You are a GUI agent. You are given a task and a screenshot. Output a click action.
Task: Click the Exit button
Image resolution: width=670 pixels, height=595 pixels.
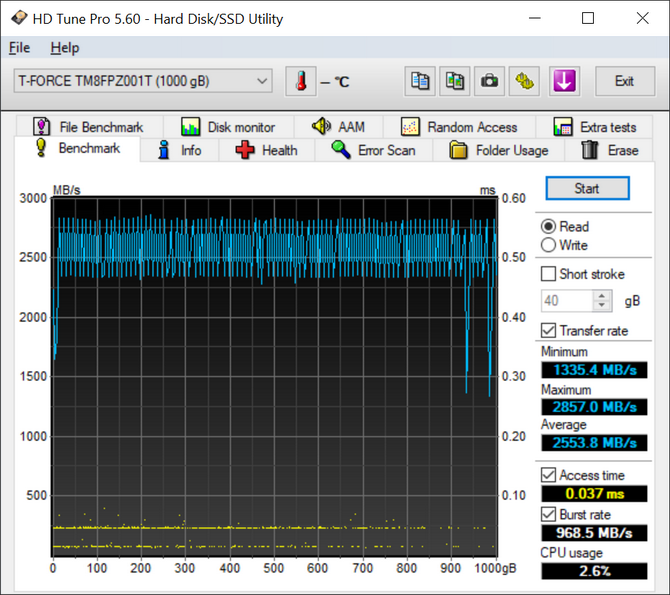click(x=625, y=81)
